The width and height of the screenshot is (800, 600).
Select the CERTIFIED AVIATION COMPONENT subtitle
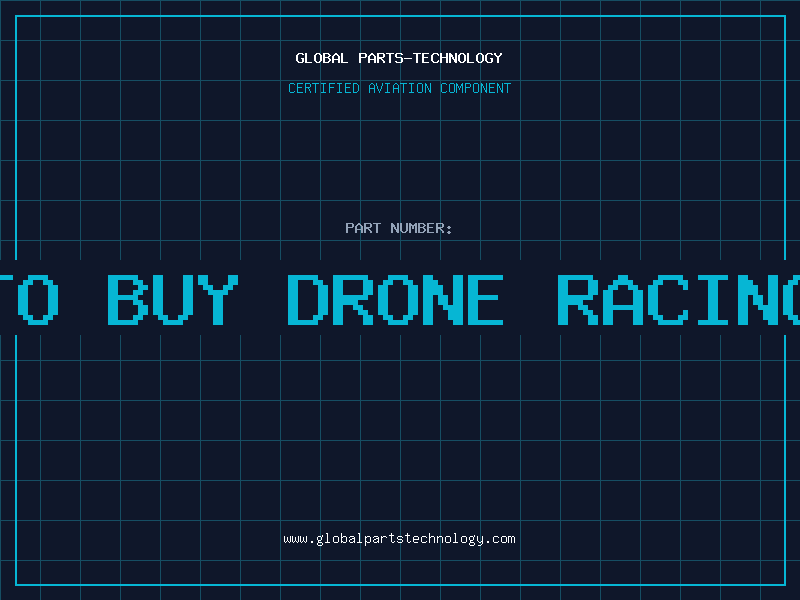(399, 88)
